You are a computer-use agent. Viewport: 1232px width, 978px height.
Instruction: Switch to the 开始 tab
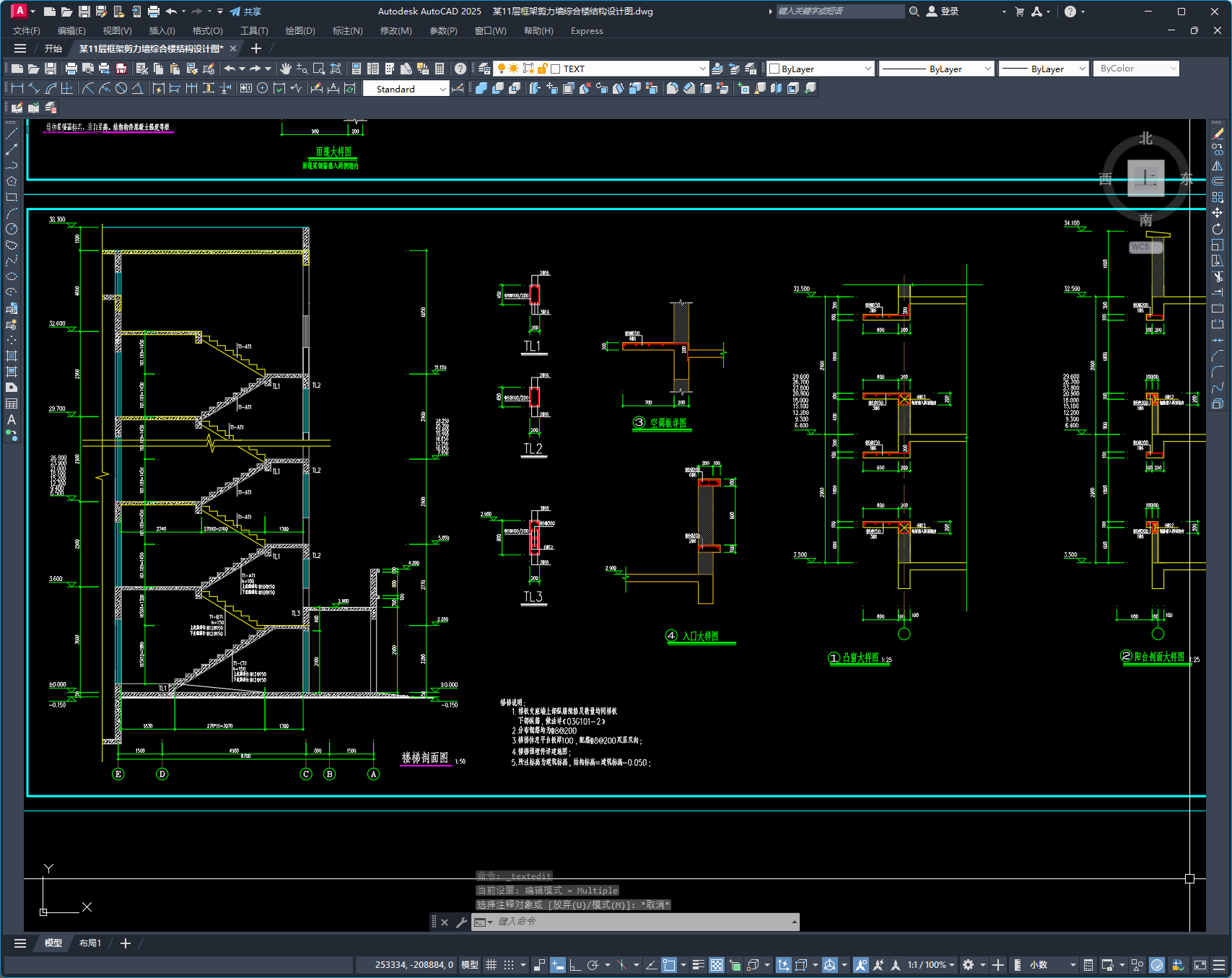53,48
